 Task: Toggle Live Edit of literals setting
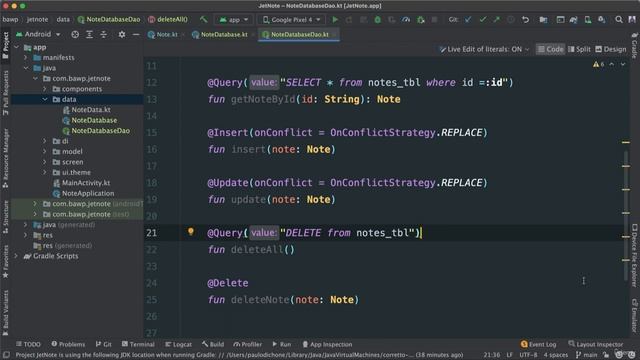tap(483, 49)
